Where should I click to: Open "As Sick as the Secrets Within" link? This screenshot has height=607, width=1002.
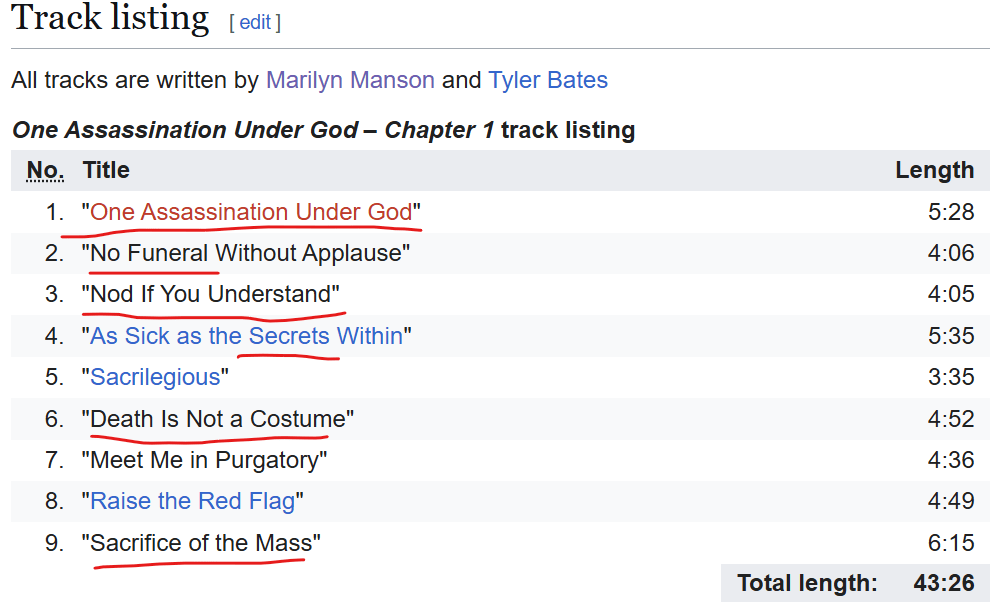point(246,336)
